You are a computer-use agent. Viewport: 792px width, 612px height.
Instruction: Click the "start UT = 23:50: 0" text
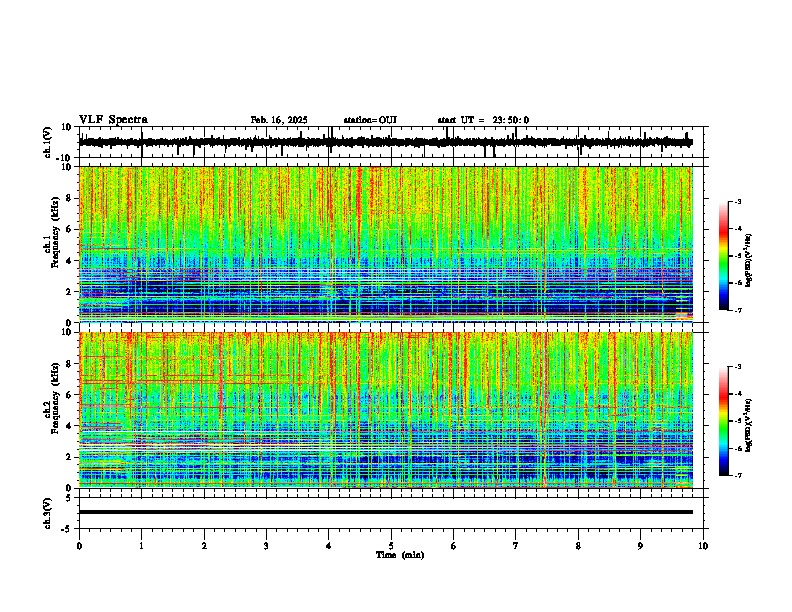pos(483,120)
